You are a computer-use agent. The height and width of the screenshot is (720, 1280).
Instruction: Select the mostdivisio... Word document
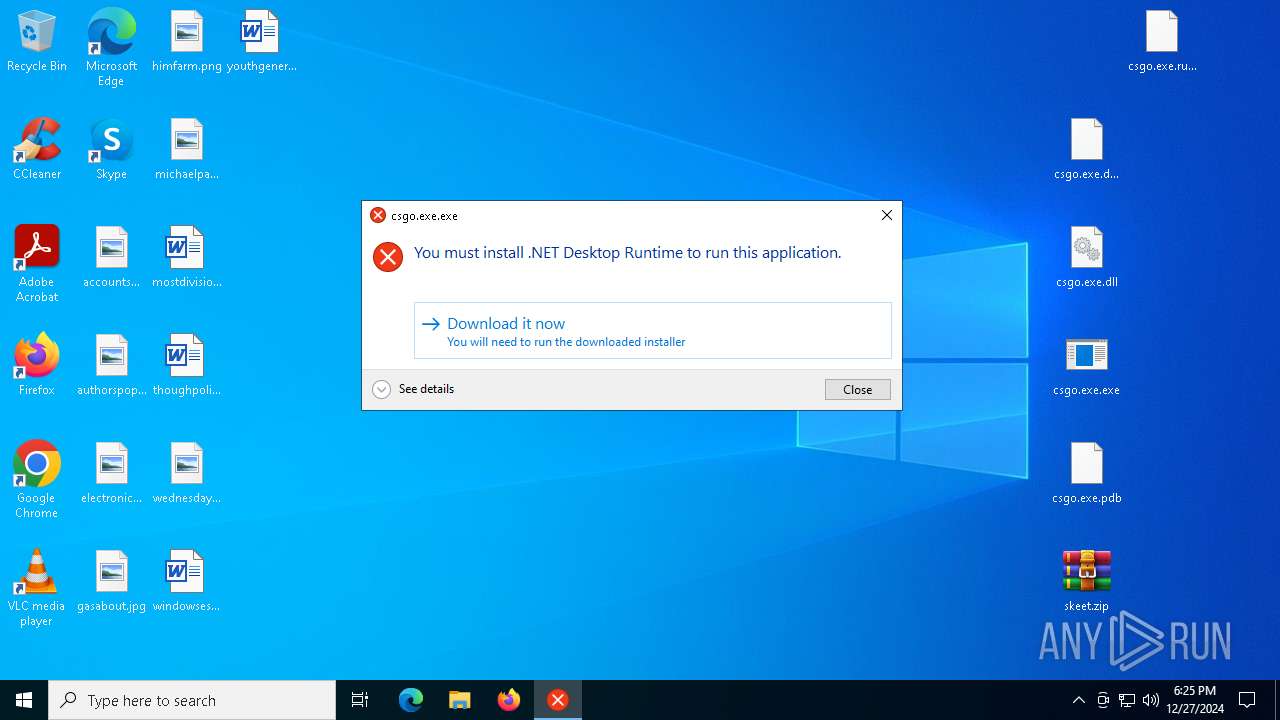pos(187,257)
